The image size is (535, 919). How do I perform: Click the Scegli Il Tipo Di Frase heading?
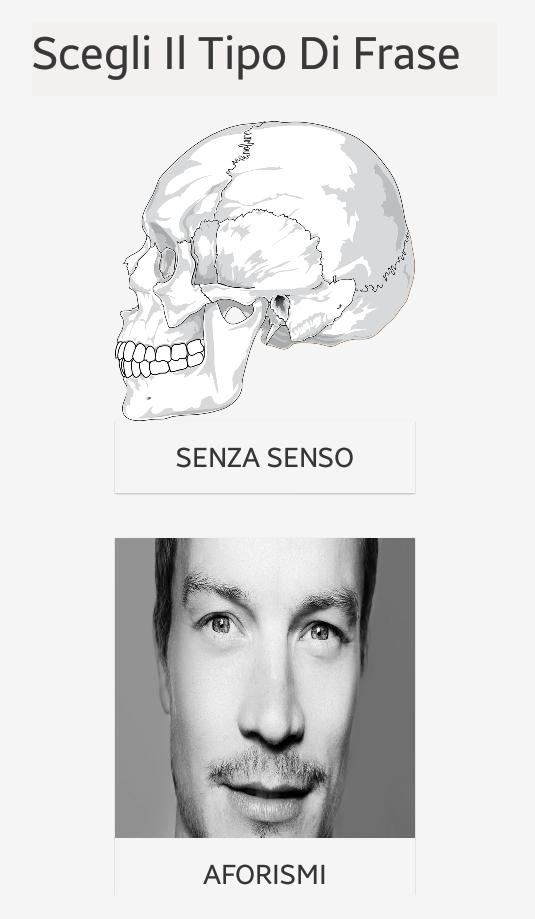point(246,54)
